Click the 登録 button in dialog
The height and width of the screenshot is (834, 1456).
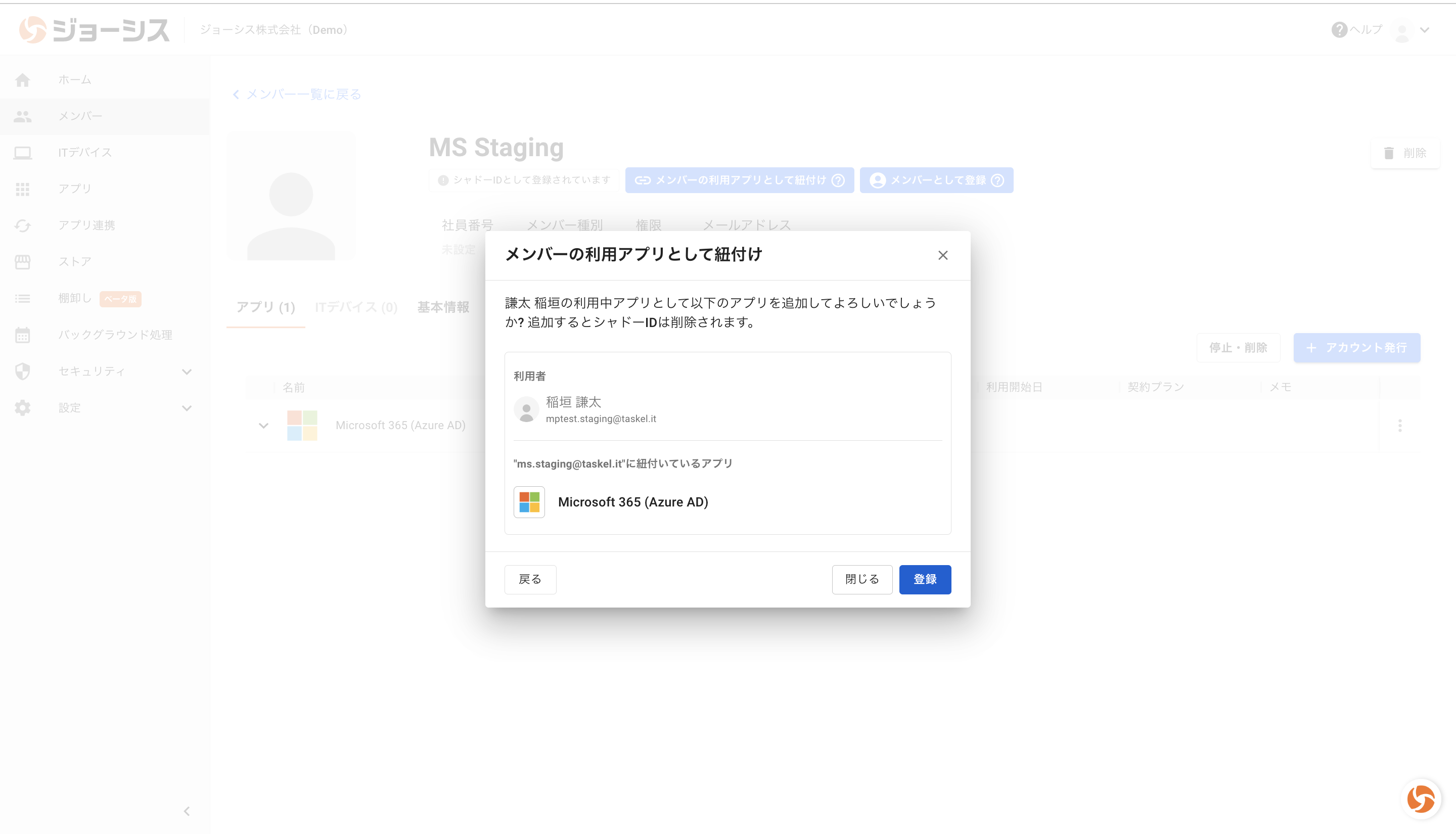point(925,579)
